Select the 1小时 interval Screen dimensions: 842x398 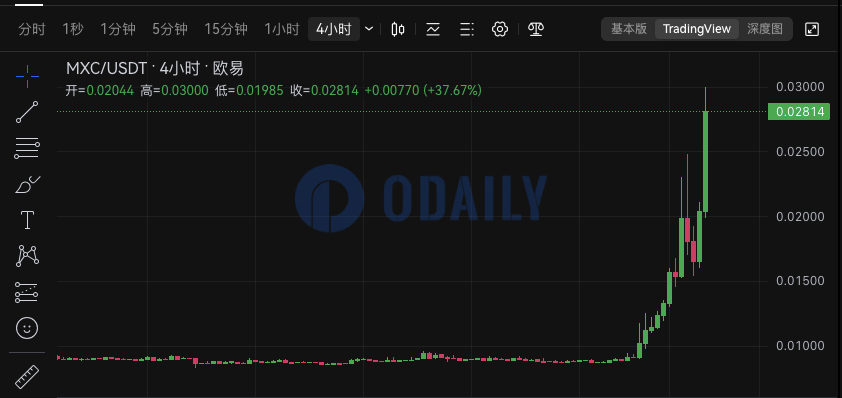(281, 29)
